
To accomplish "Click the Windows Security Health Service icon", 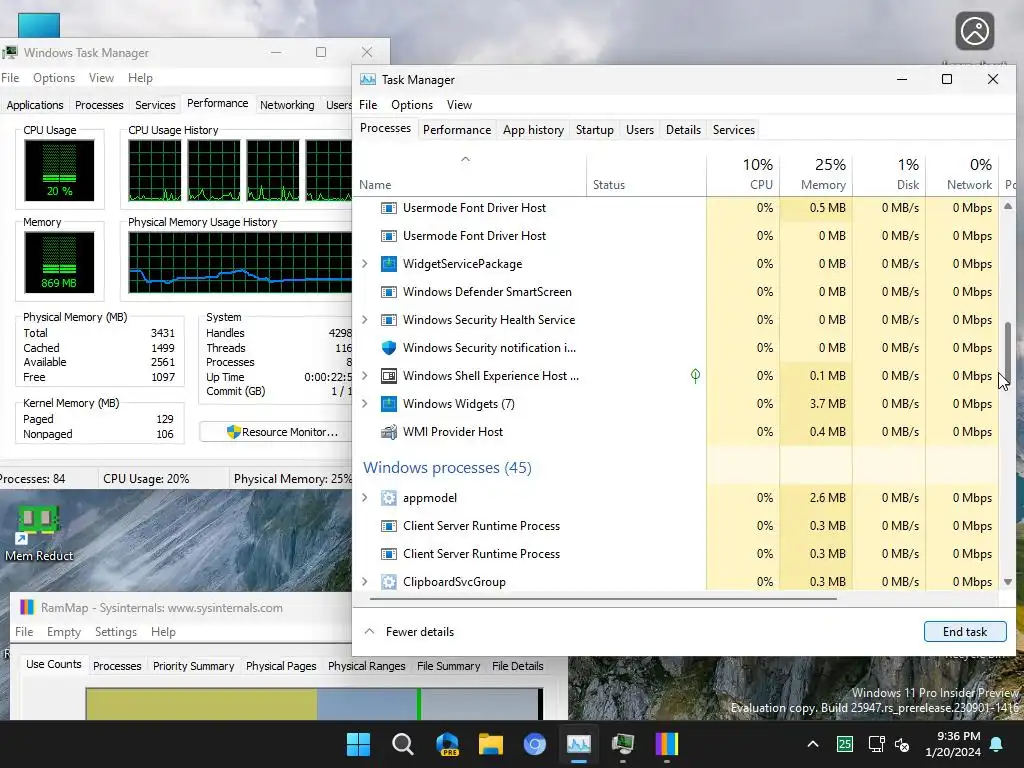I will coord(389,320).
